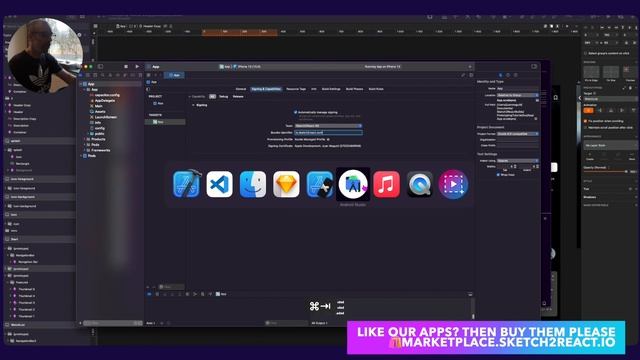Select capacitor.config in project navigator

pos(107,95)
